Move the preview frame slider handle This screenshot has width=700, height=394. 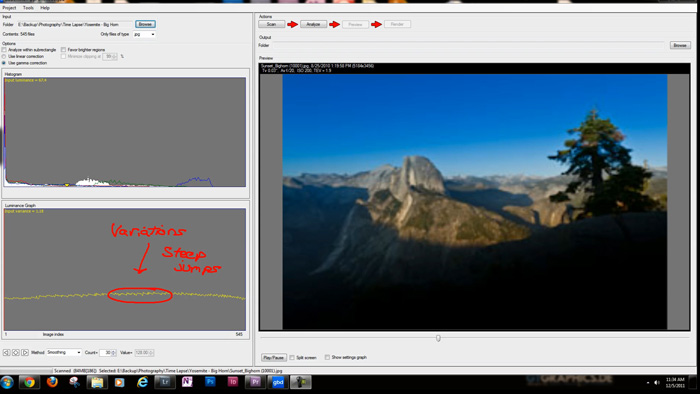[x=438, y=338]
